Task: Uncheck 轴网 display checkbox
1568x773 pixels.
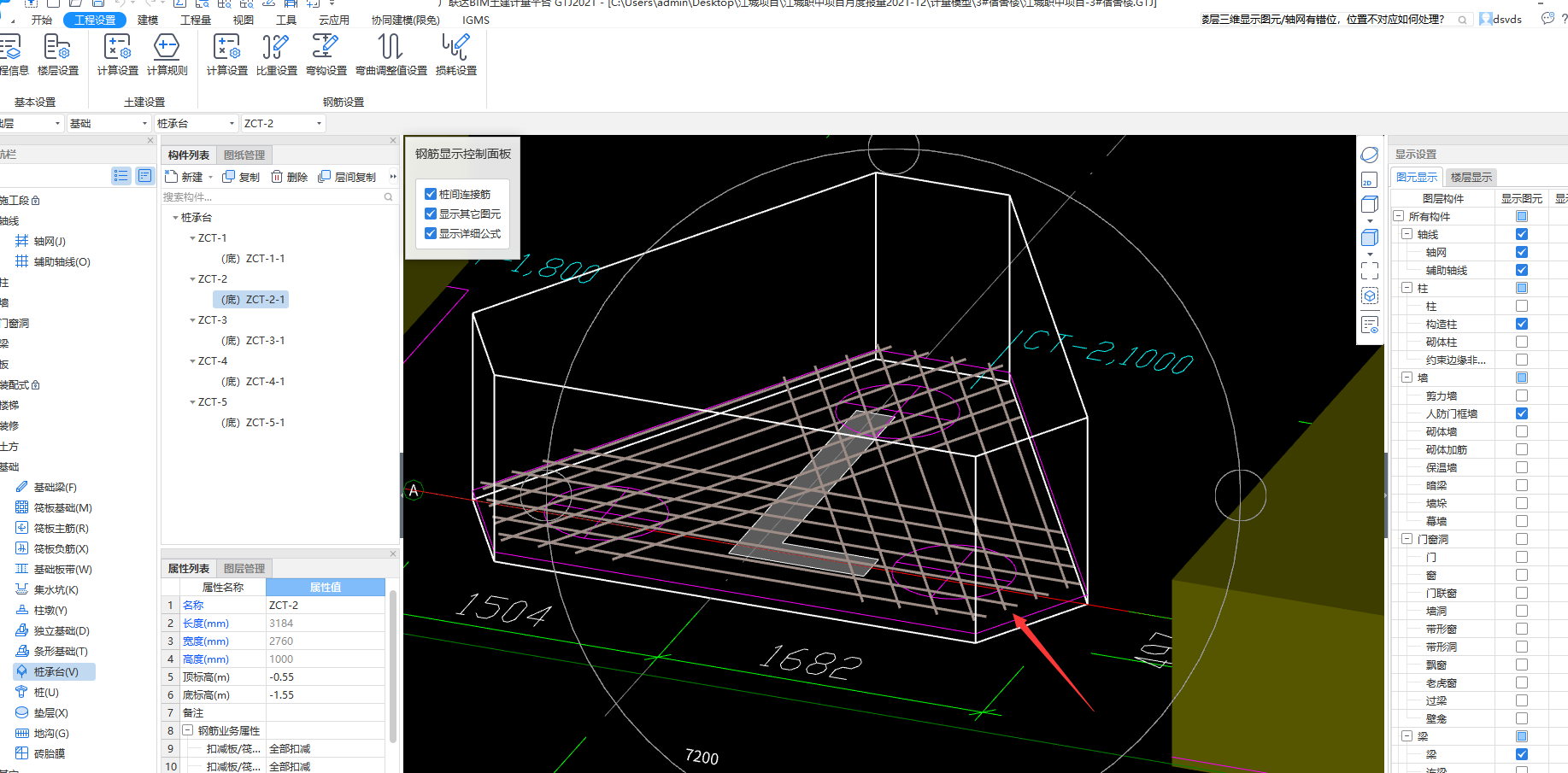Action: [x=1521, y=252]
